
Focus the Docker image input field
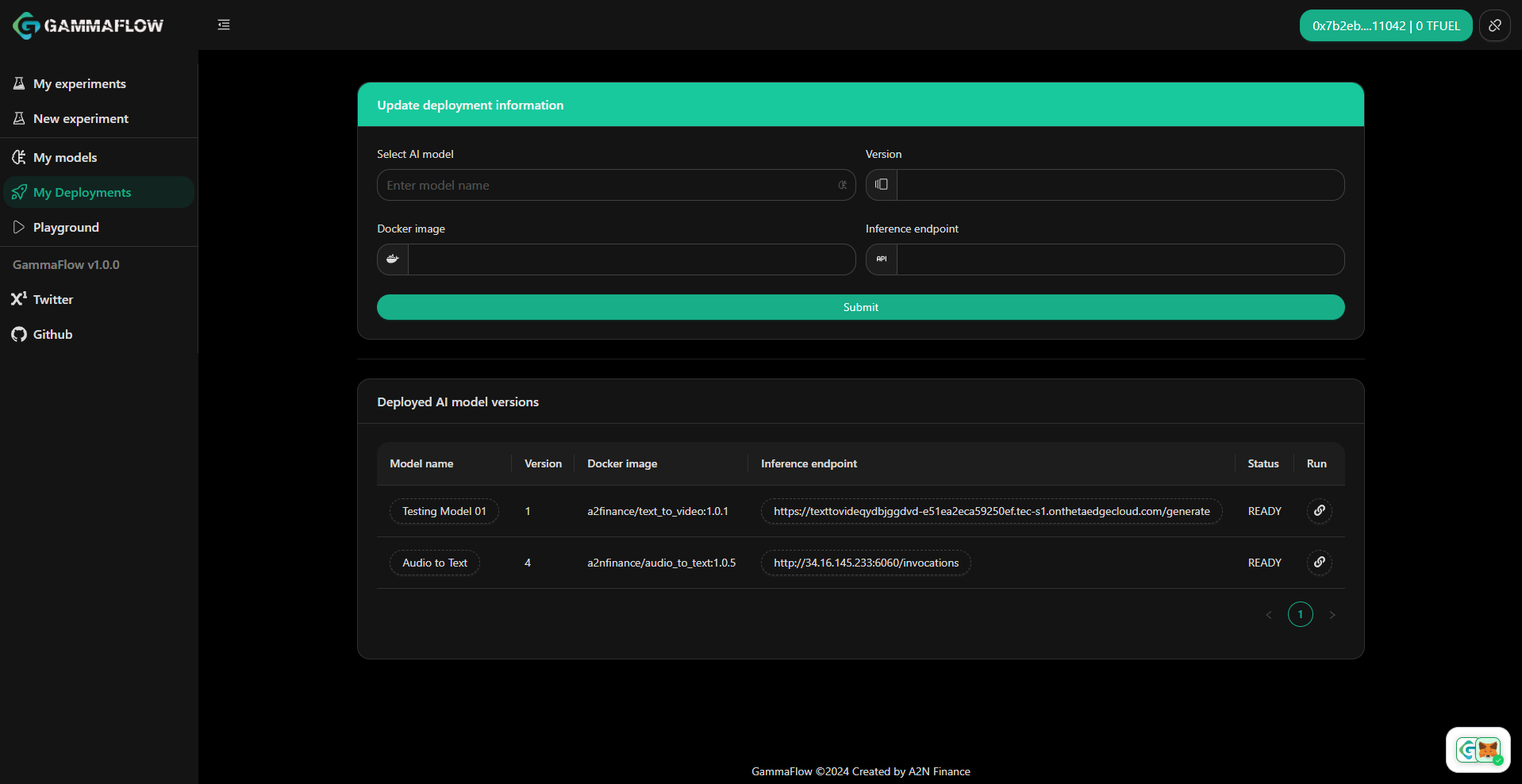click(x=632, y=259)
